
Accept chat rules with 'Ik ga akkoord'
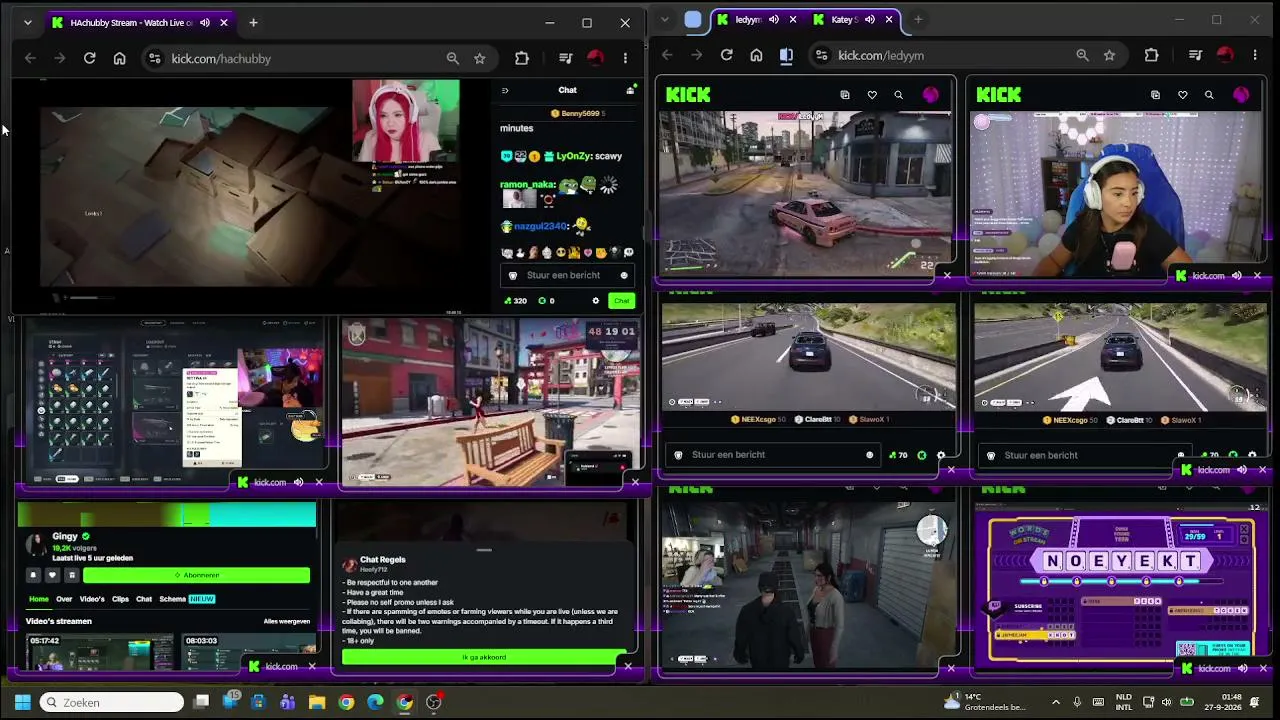click(484, 657)
